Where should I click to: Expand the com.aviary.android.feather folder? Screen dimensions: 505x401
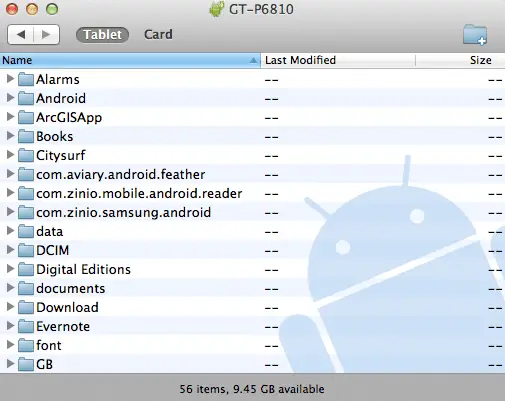[10, 174]
